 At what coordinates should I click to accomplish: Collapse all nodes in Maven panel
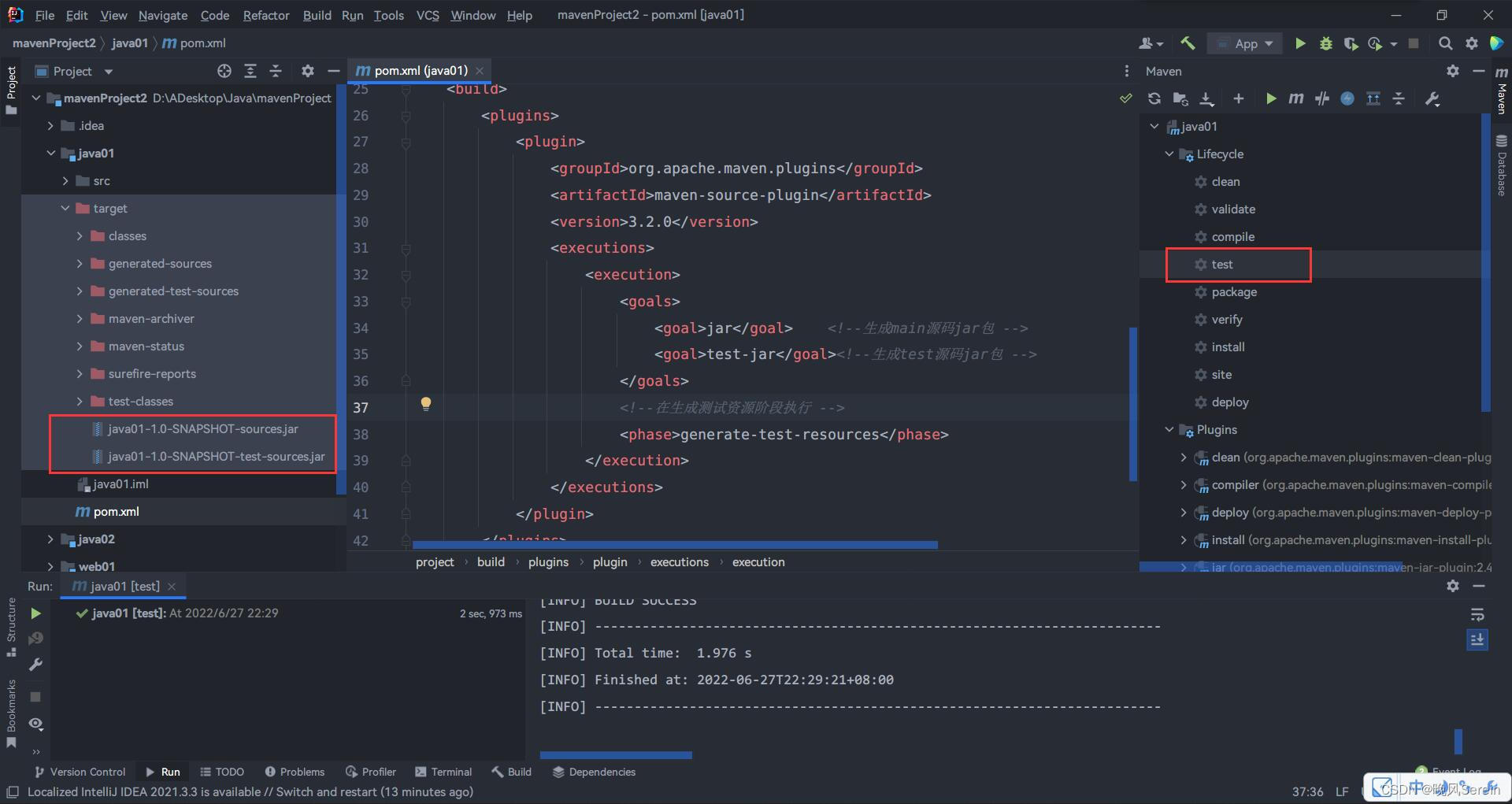tap(1399, 98)
